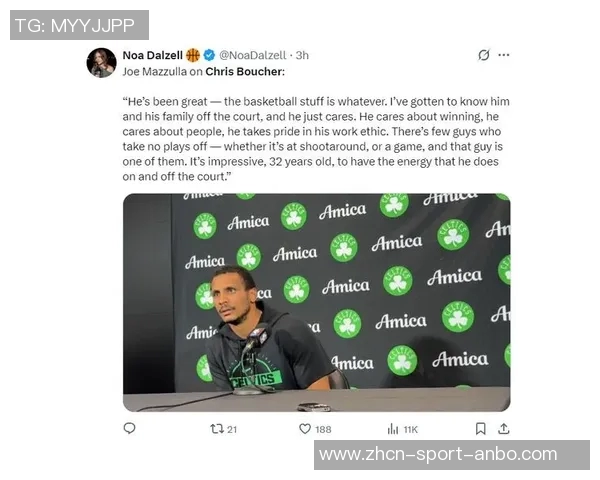
Task: Click the blue verified badge
Action: point(208,55)
